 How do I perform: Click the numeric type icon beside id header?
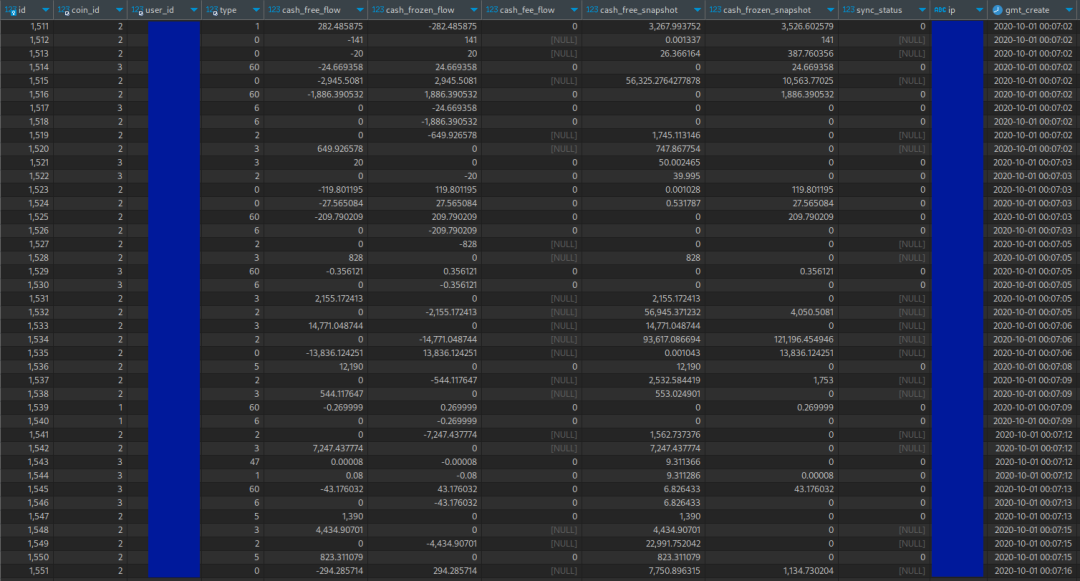(10, 10)
